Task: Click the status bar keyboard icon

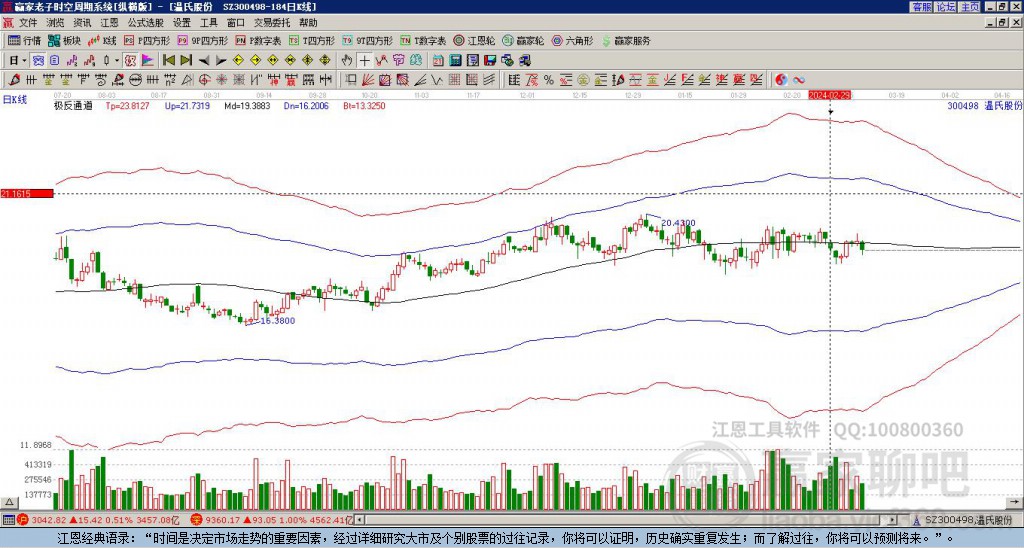Action: pyautogui.click(x=8, y=520)
